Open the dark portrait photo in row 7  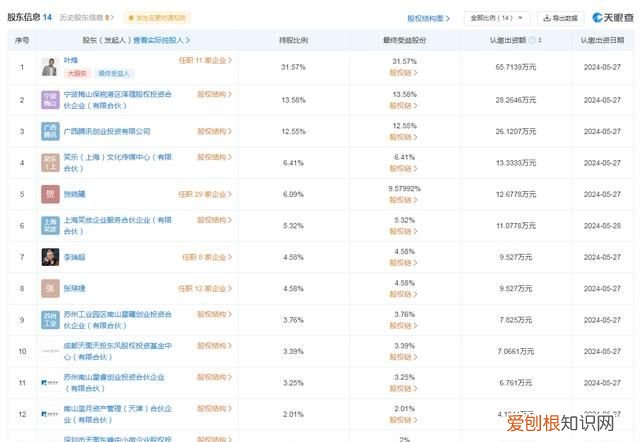coord(50,257)
